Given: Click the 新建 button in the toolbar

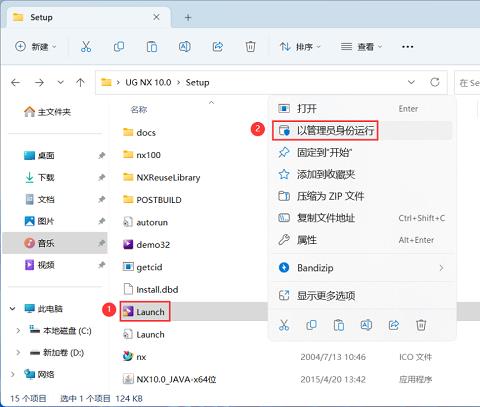Looking at the screenshot, I should coord(36,47).
